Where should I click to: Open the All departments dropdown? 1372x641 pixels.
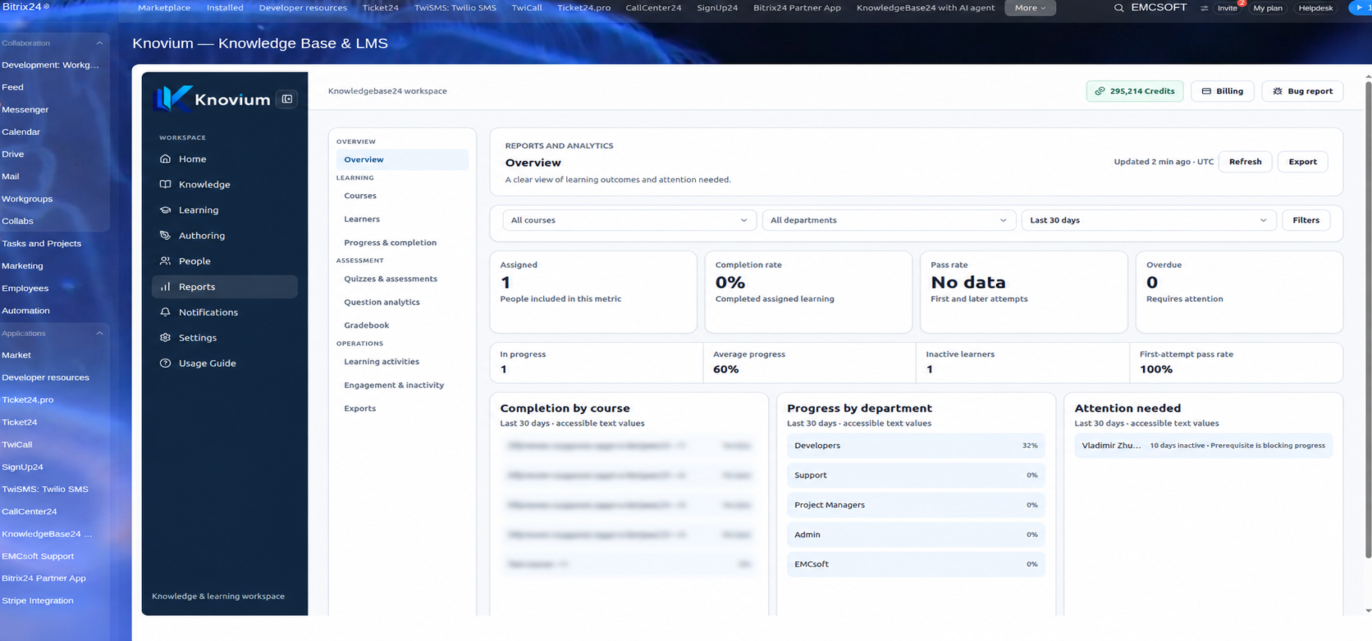pyautogui.click(x=889, y=220)
